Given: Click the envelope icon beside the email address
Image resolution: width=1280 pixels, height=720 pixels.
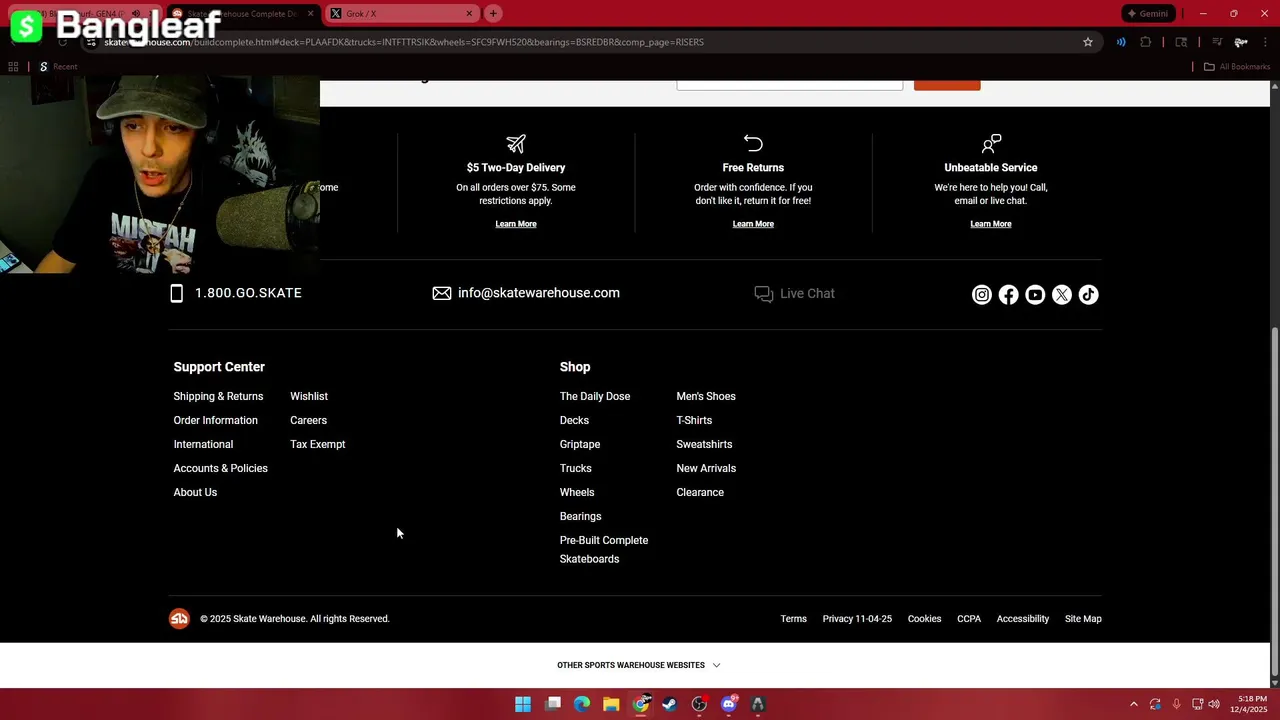Looking at the screenshot, I should [442, 293].
